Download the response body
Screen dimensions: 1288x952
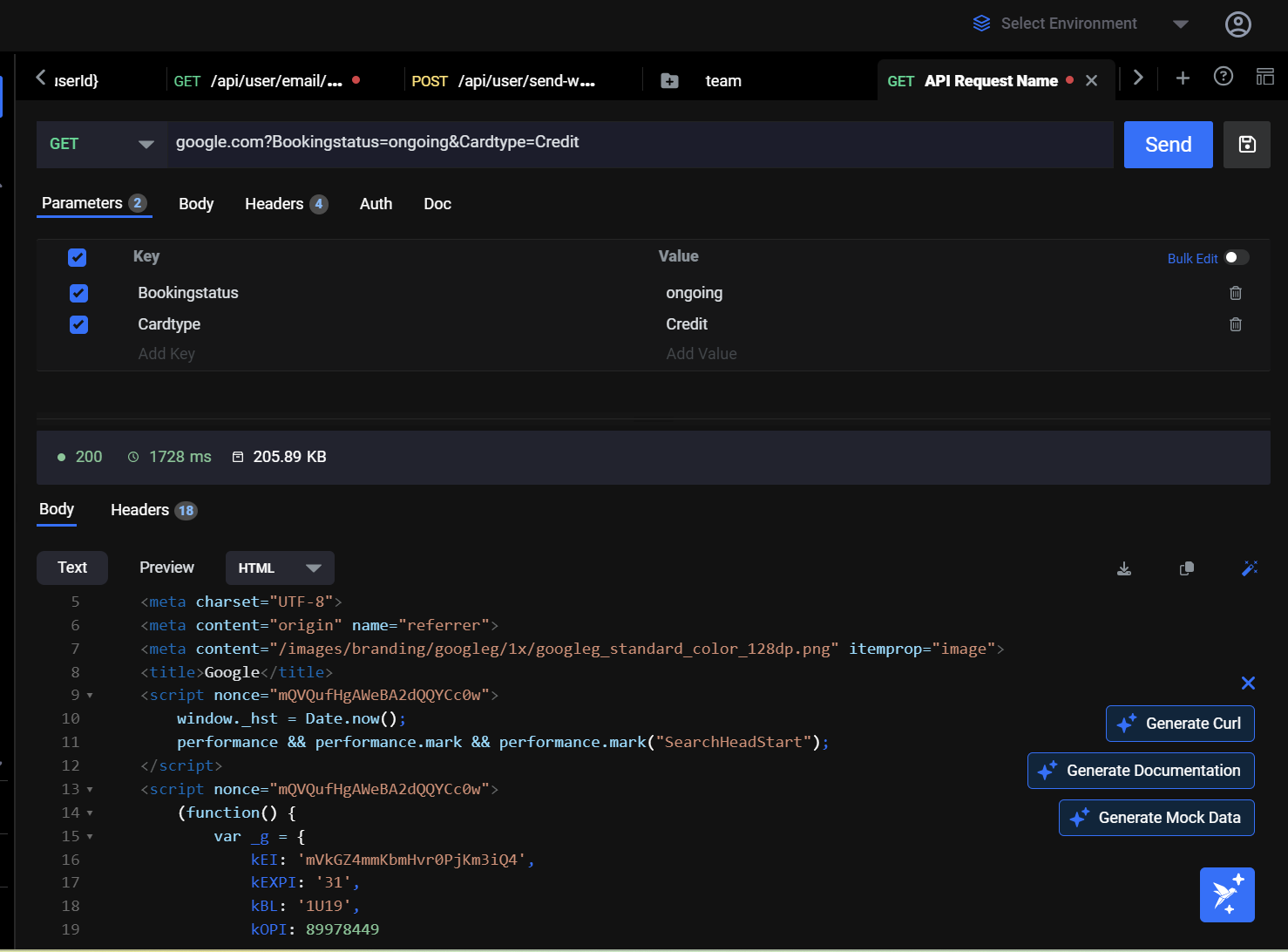(1124, 568)
